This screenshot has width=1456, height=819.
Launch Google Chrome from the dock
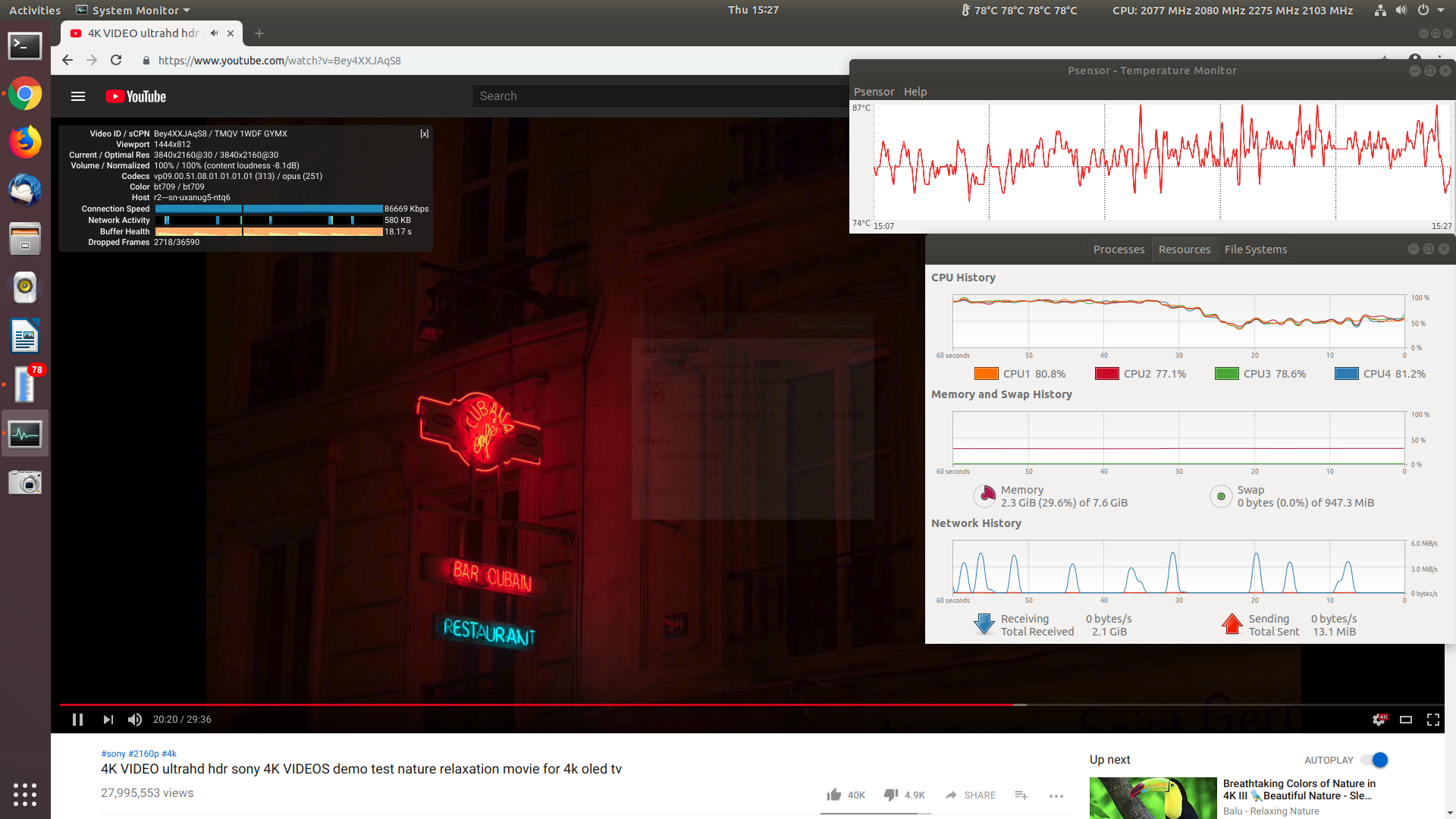pos(25,94)
